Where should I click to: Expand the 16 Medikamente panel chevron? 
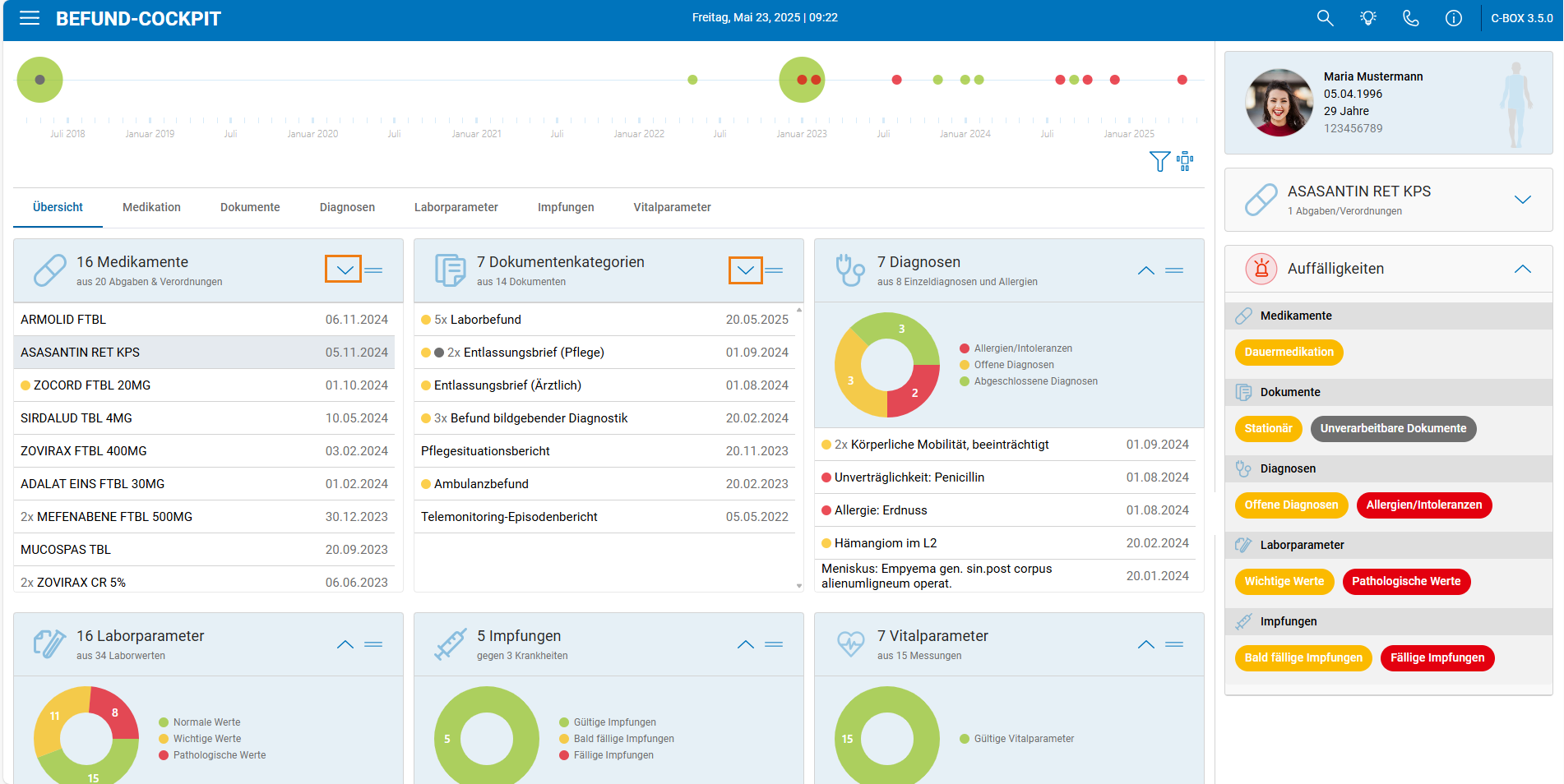click(344, 270)
